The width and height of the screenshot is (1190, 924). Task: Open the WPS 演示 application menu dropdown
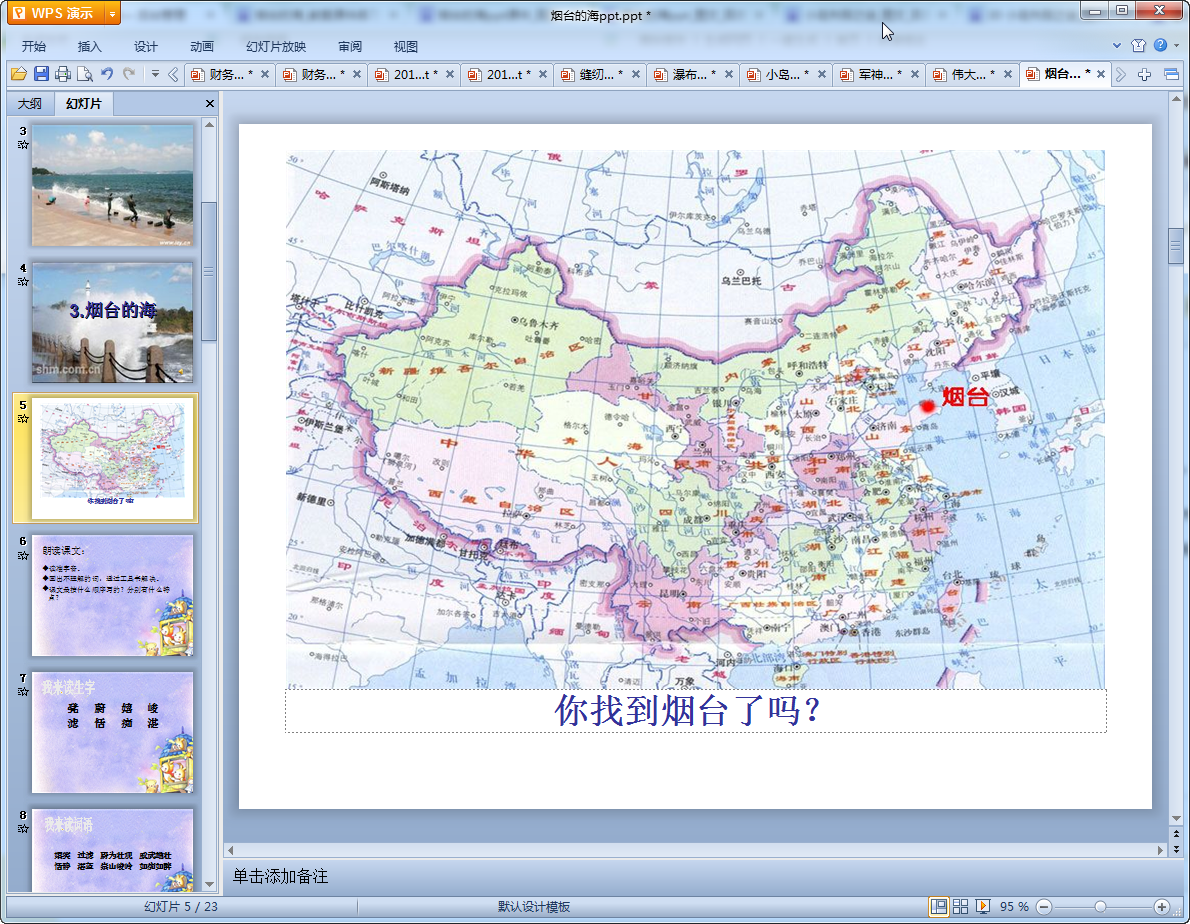coord(112,13)
